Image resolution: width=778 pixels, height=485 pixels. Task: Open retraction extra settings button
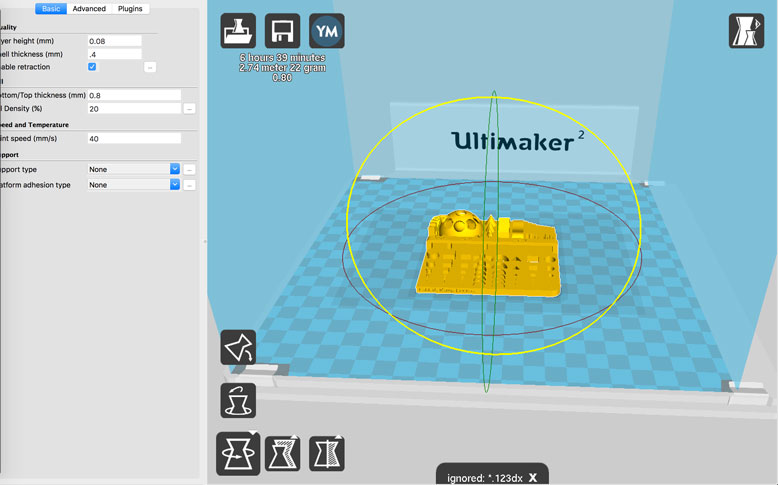point(150,67)
